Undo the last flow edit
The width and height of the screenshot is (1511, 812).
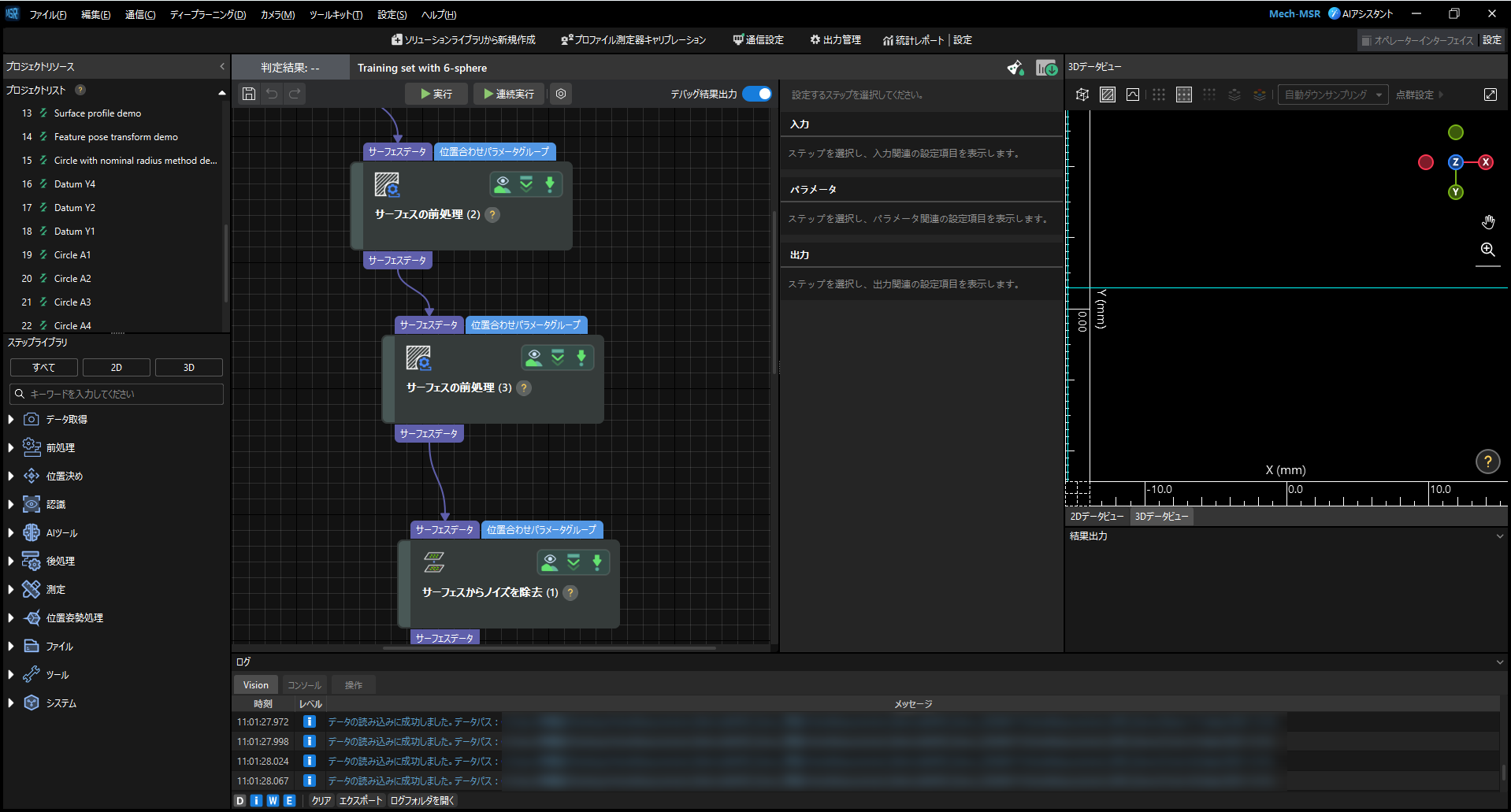tap(272, 94)
